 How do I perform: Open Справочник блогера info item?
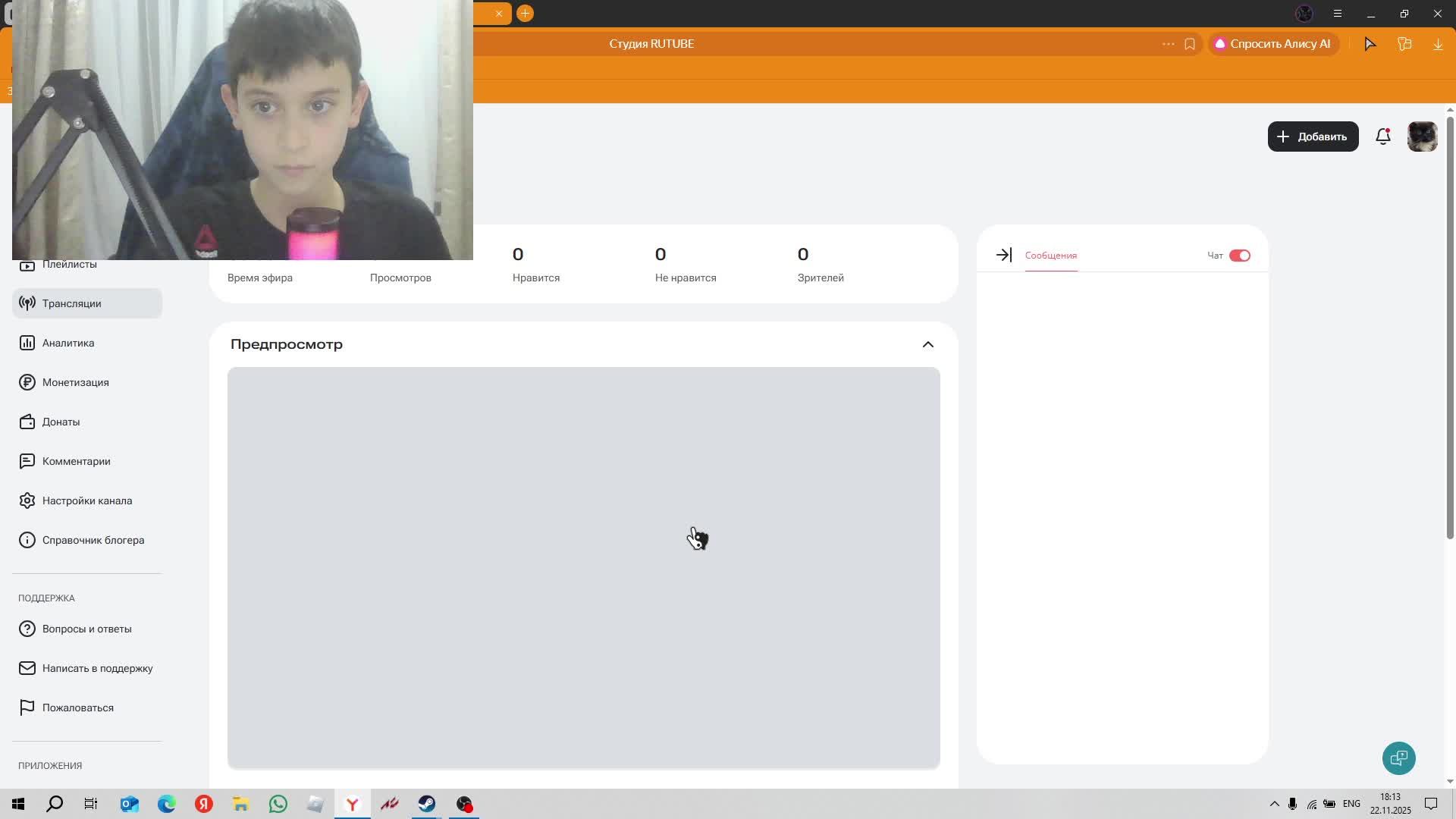(x=93, y=540)
